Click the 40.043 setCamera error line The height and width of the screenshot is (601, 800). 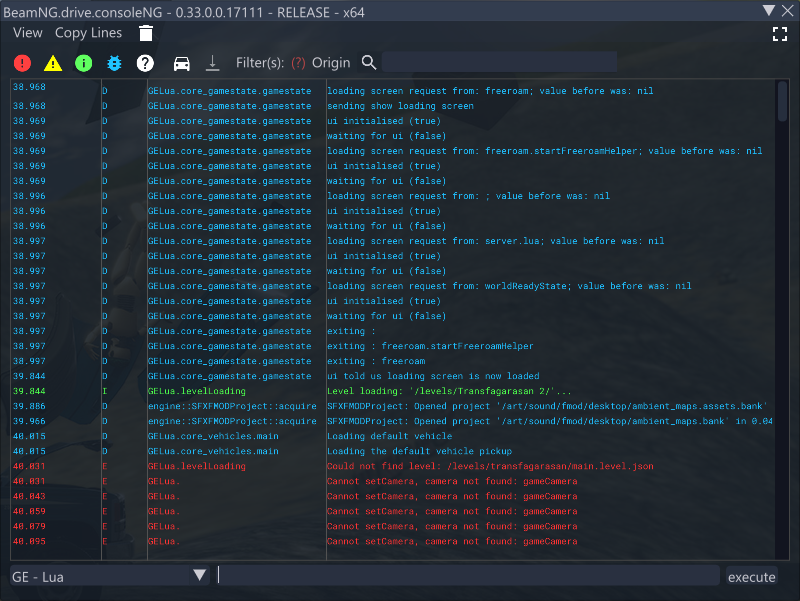(x=452, y=496)
